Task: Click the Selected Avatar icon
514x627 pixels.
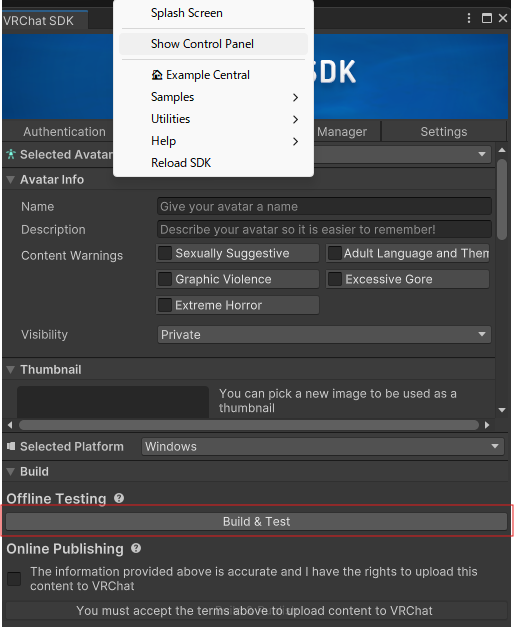Action: [11, 154]
